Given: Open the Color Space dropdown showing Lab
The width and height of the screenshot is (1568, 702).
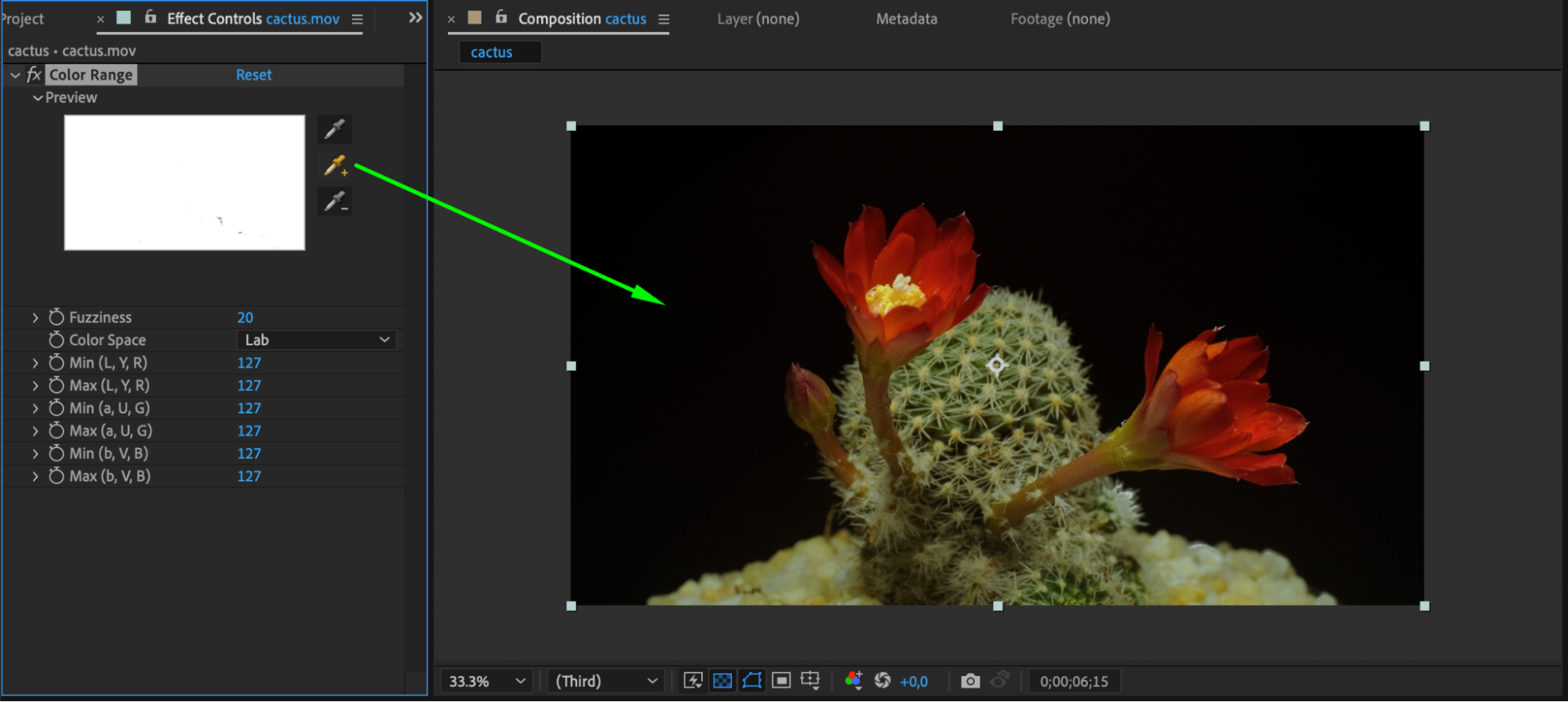Looking at the screenshot, I should [316, 340].
